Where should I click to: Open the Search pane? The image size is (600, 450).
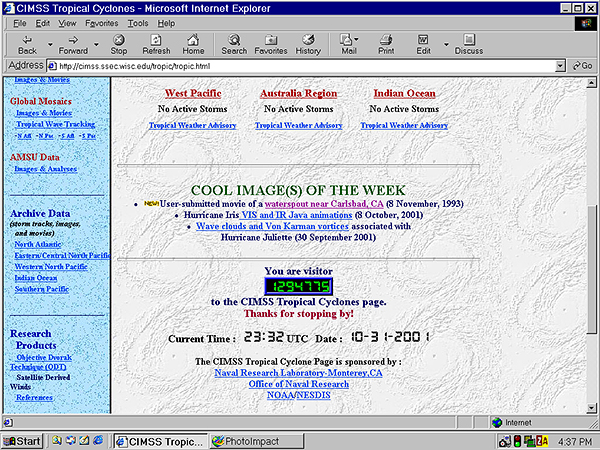234,42
